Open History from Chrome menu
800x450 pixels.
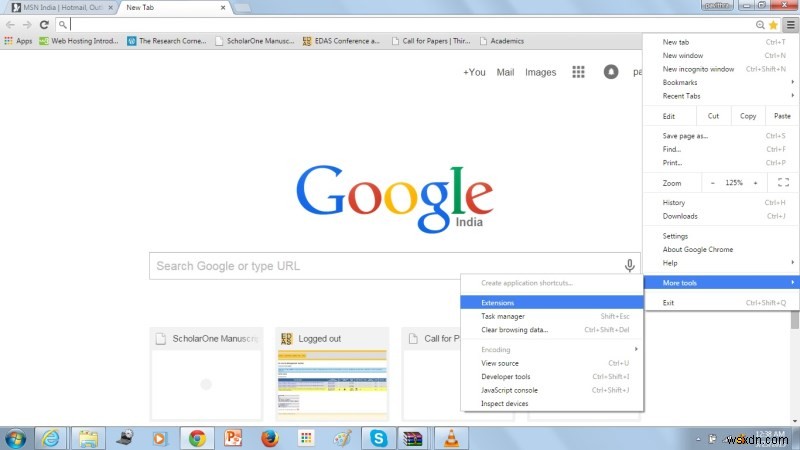pyautogui.click(x=721, y=203)
